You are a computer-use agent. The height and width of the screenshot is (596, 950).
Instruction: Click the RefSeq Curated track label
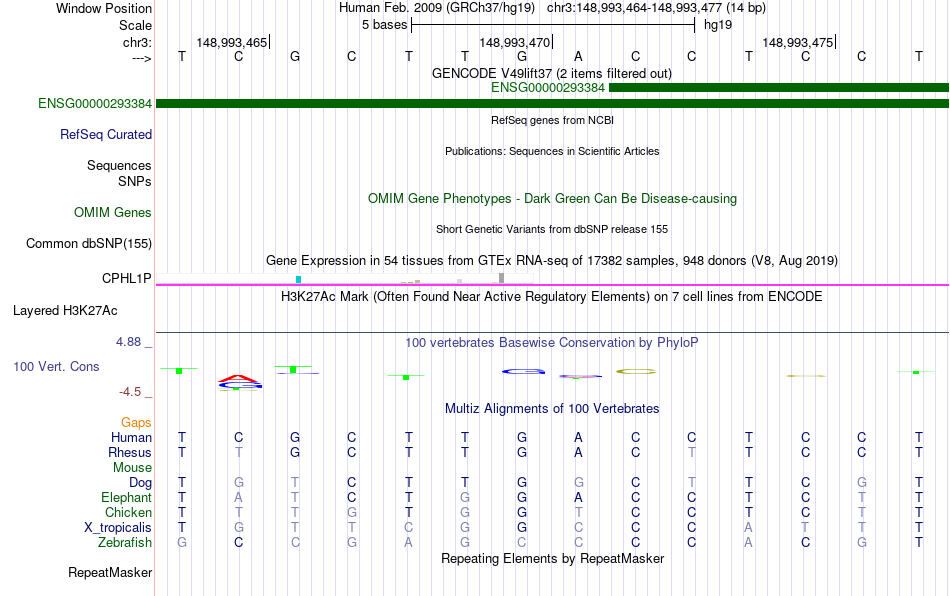[x=106, y=134]
